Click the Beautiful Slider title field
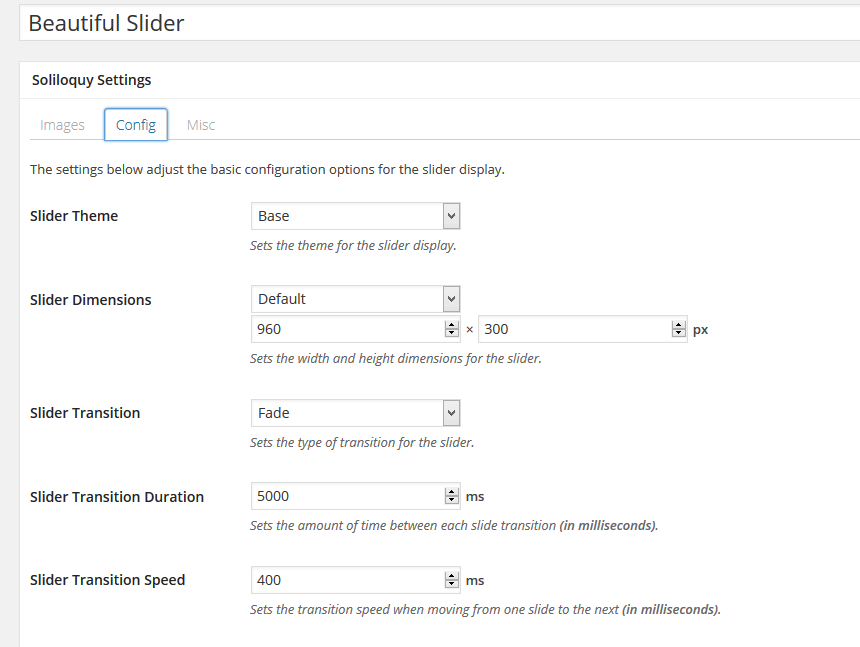This screenshot has width=860, height=647. point(439,23)
